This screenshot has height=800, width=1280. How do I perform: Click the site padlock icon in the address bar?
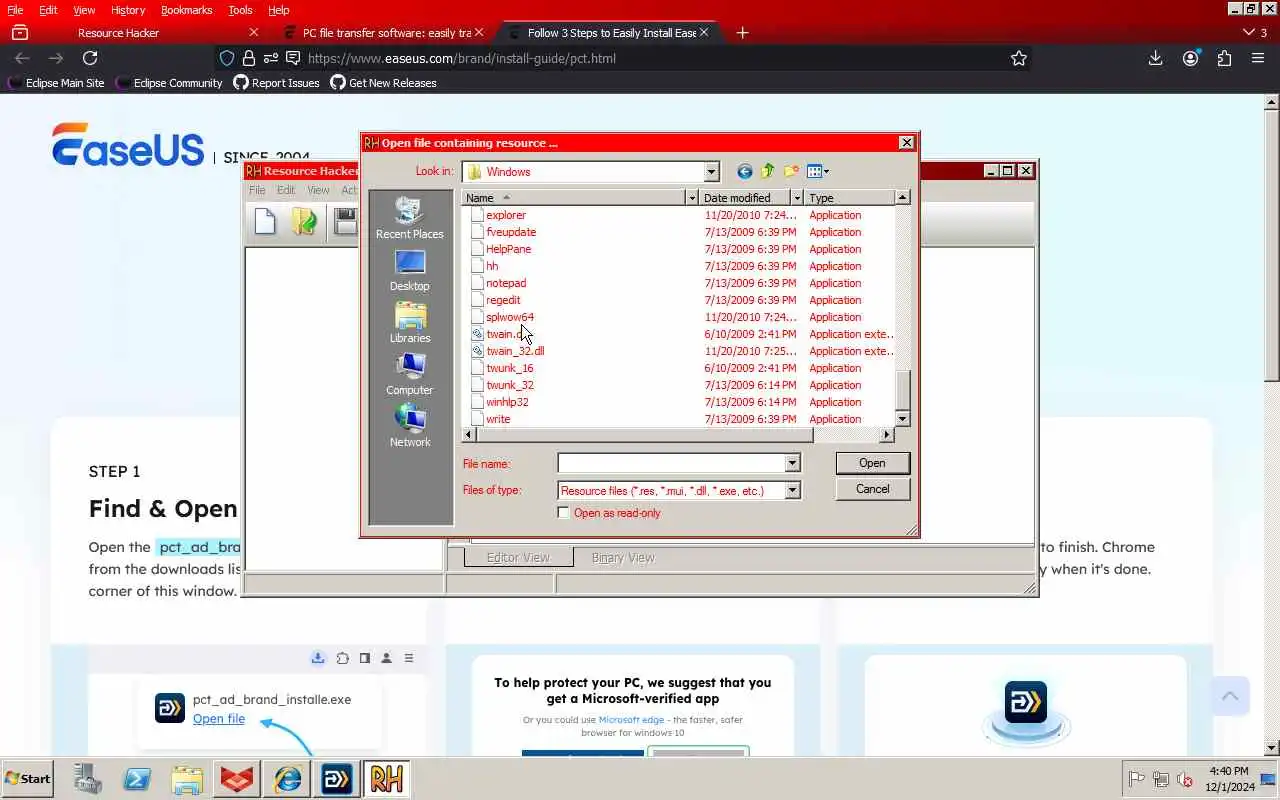tap(249, 58)
